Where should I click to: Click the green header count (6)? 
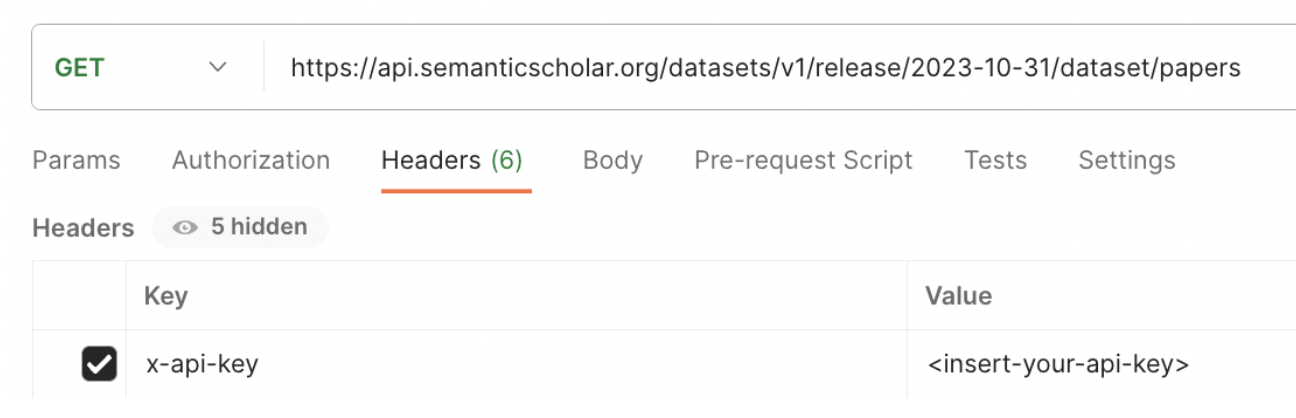[x=506, y=160]
